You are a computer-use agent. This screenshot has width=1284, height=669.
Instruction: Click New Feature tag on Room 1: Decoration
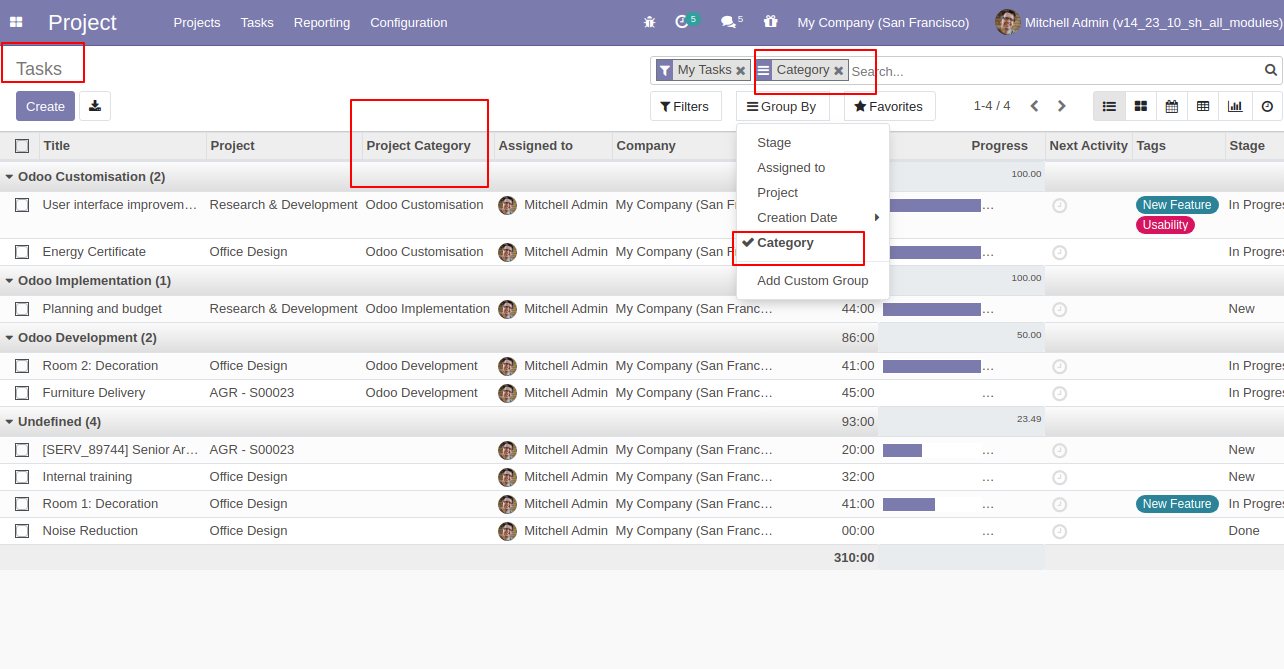pyautogui.click(x=1177, y=504)
